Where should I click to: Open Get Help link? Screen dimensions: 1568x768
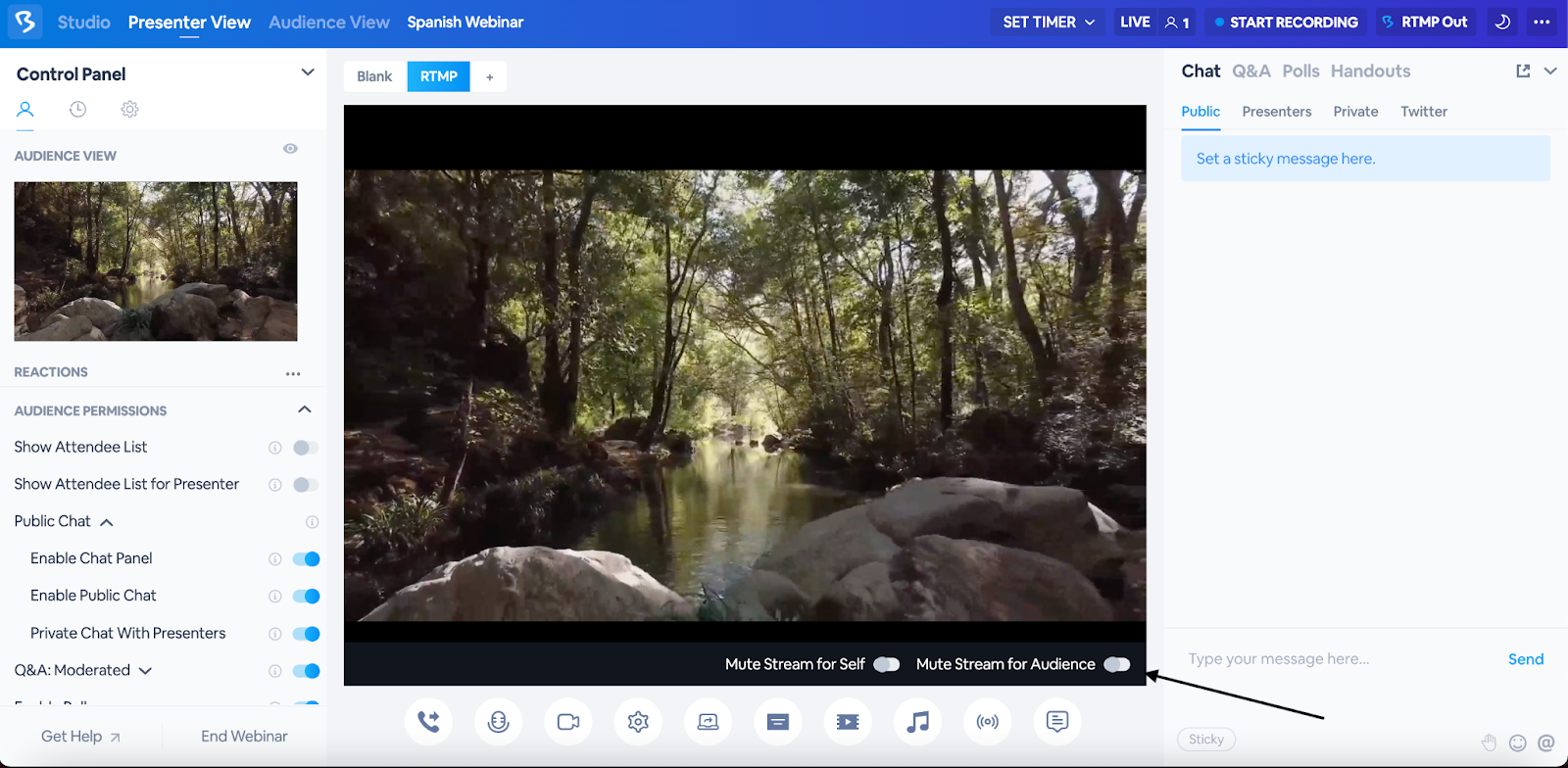pyautogui.click(x=80, y=737)
